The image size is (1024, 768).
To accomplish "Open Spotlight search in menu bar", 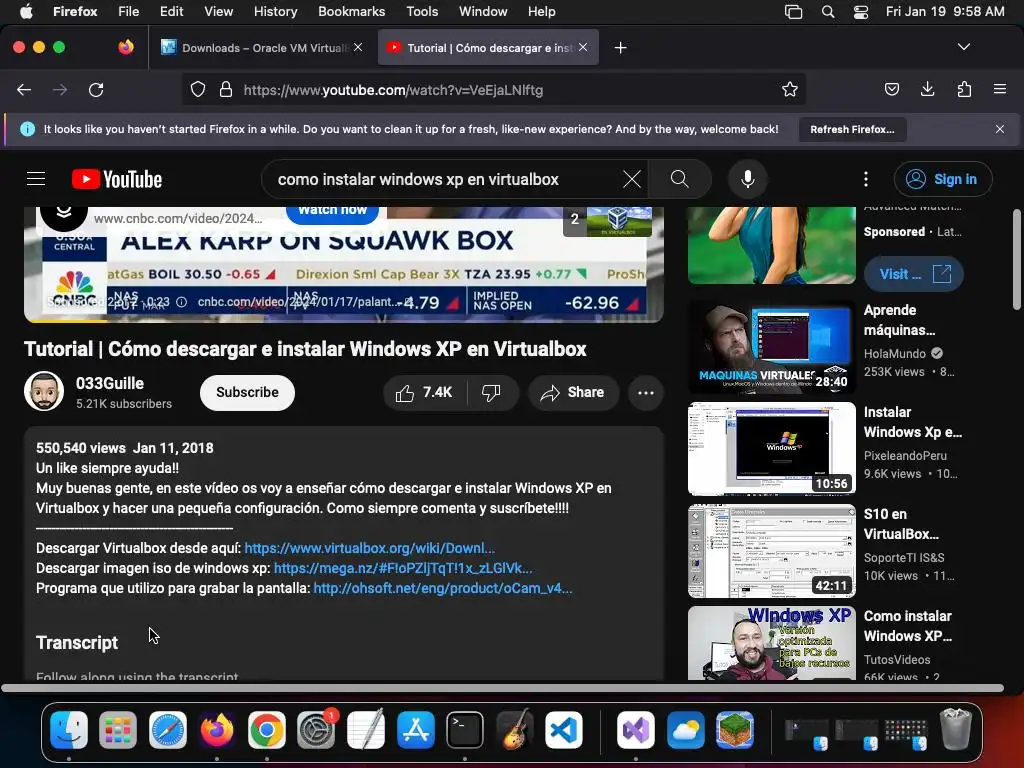I will pos(827,12).
